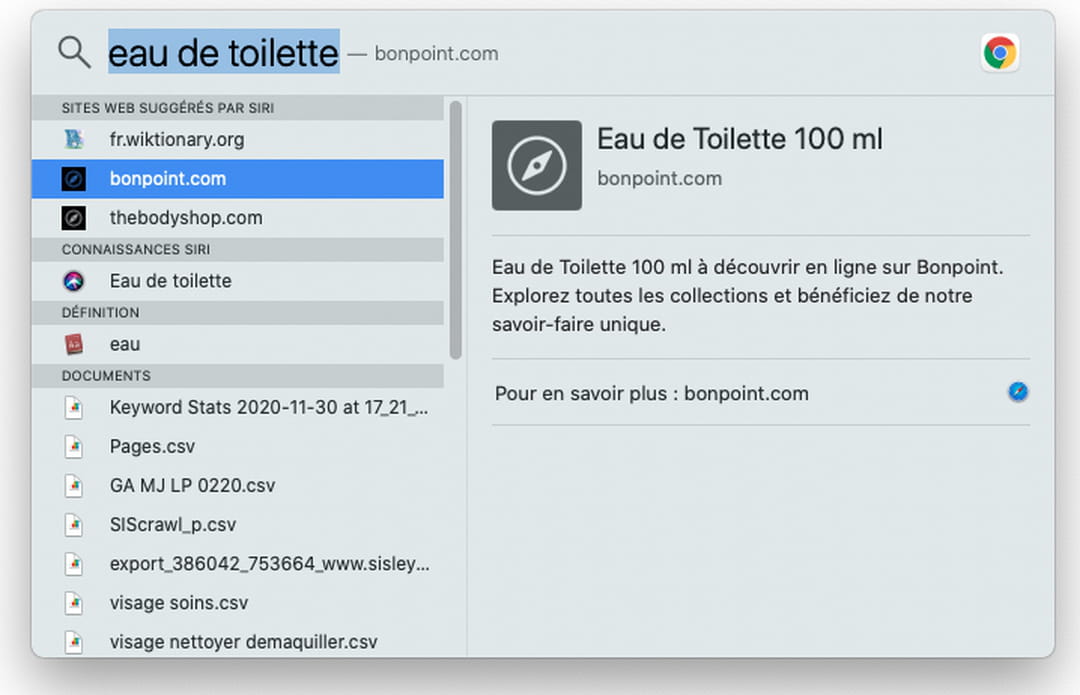Screen dimensions: 1080x695
Task: Click the file icon of Pages.csv
Action: point(74,447)
